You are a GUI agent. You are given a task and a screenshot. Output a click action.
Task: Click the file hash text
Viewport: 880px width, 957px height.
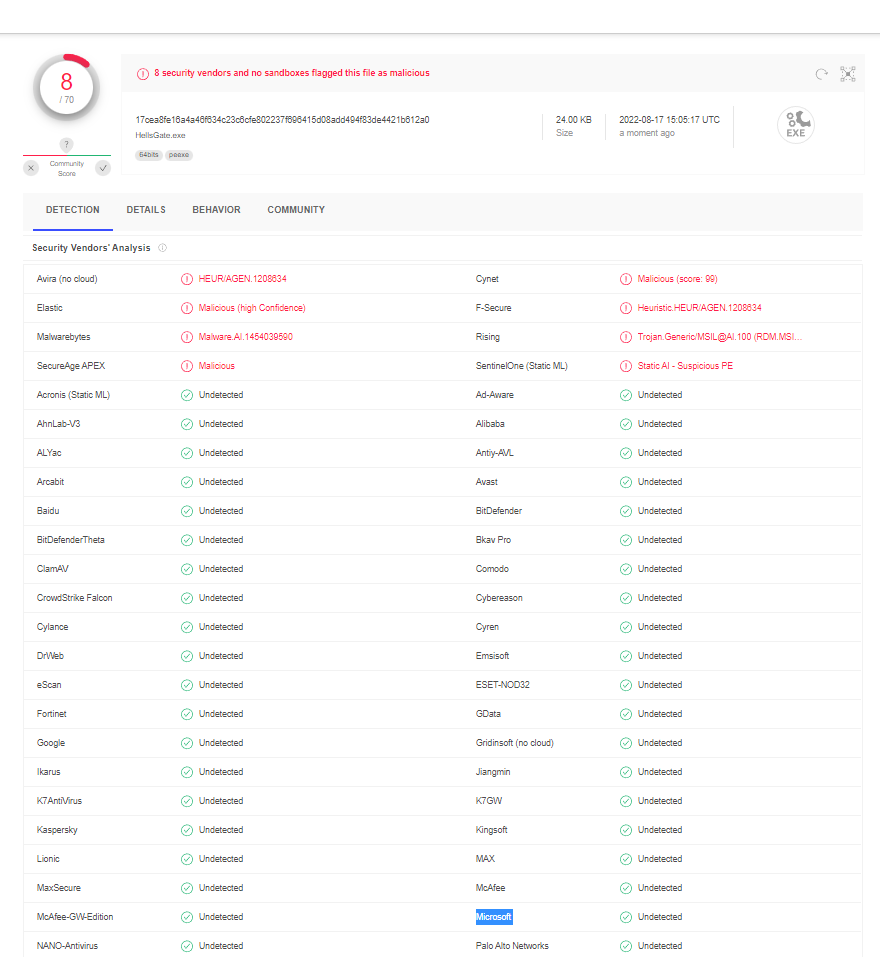283,120
